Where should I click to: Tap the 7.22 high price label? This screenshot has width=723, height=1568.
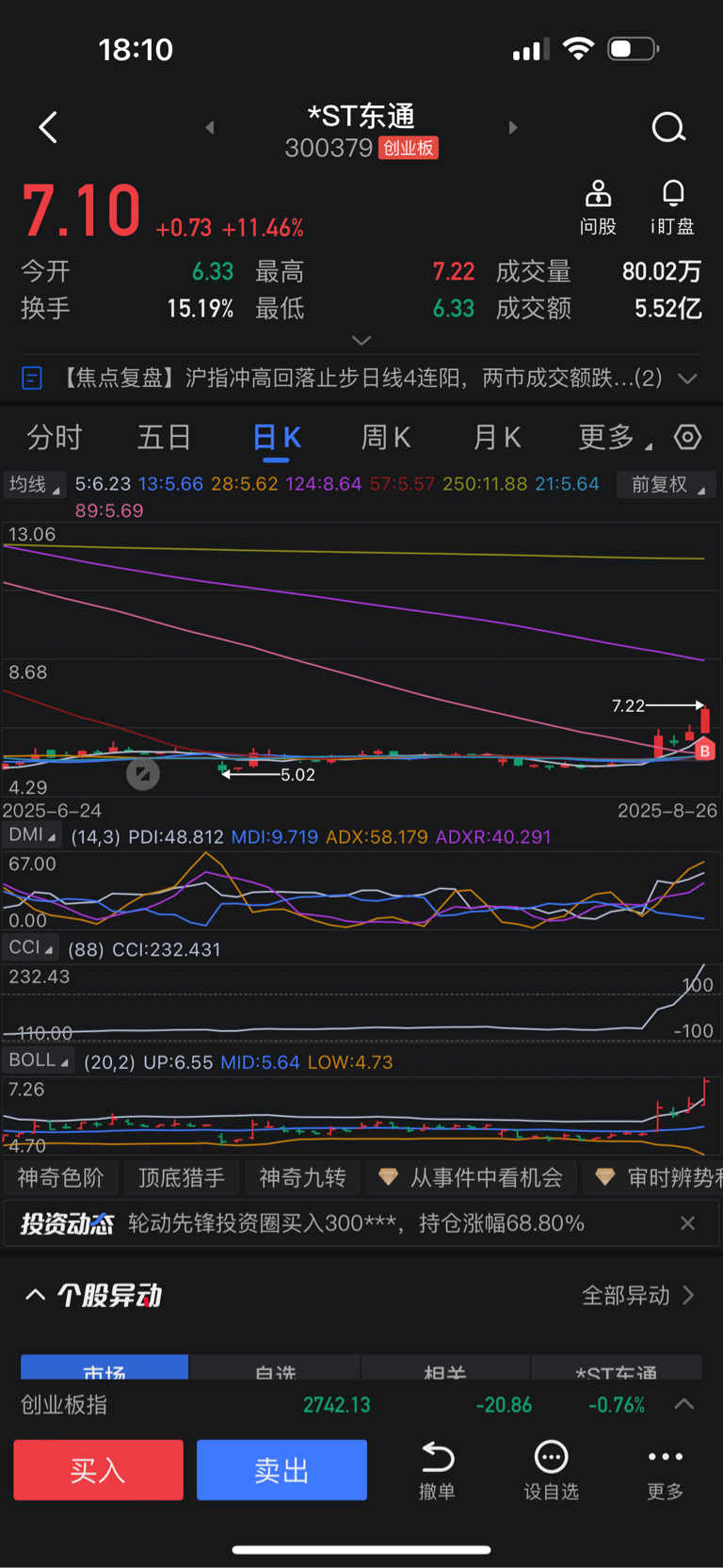point(628,705)
